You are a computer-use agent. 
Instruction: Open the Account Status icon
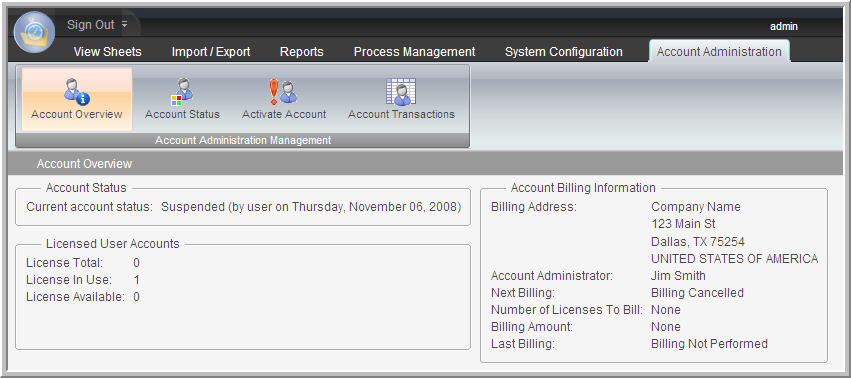[182, 91]
